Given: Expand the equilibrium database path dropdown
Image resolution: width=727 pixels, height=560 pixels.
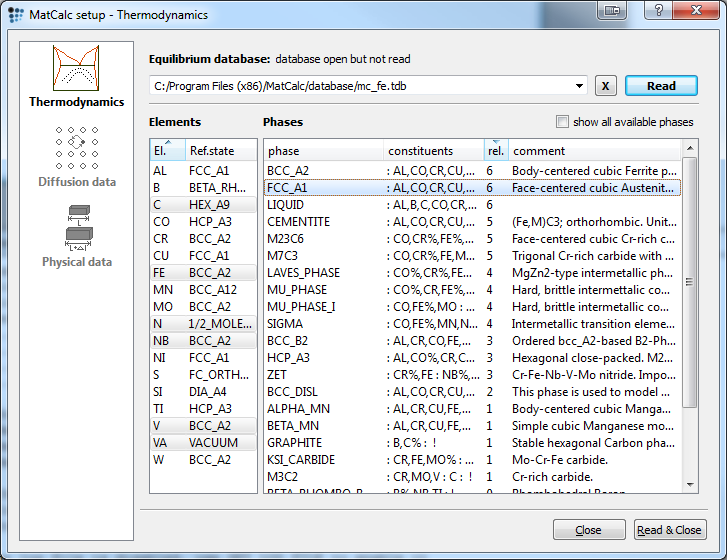Looking at the screenshot, I should coord(579,86).
